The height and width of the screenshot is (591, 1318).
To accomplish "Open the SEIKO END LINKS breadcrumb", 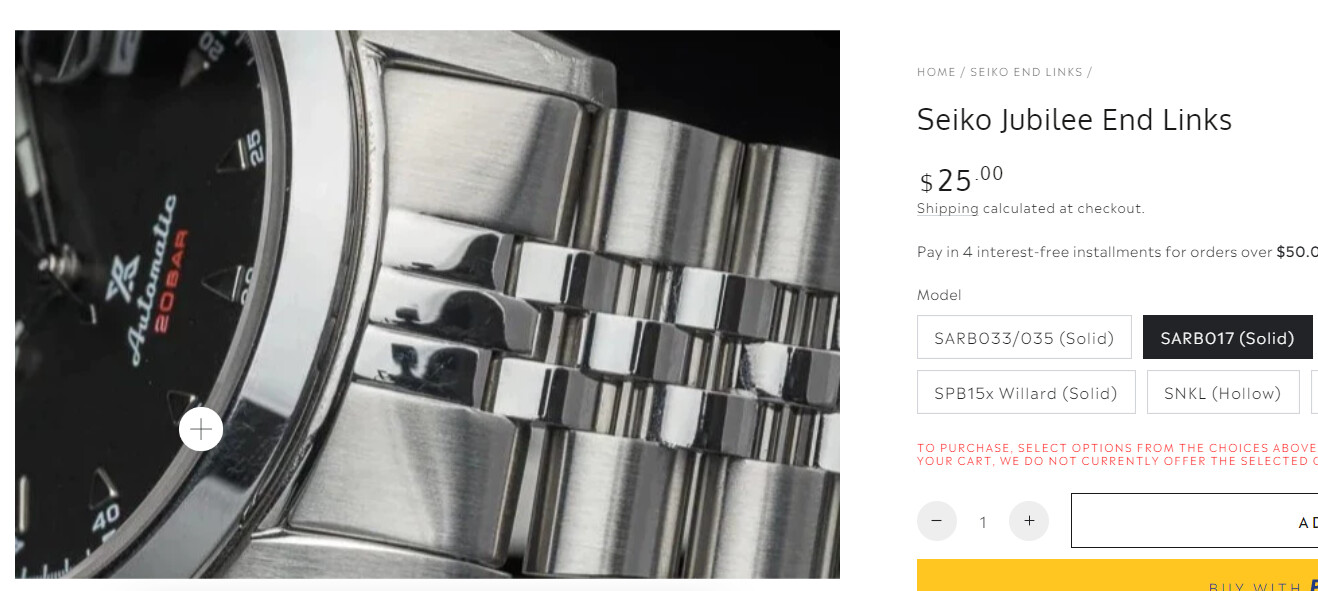I will pos(1026,72).
